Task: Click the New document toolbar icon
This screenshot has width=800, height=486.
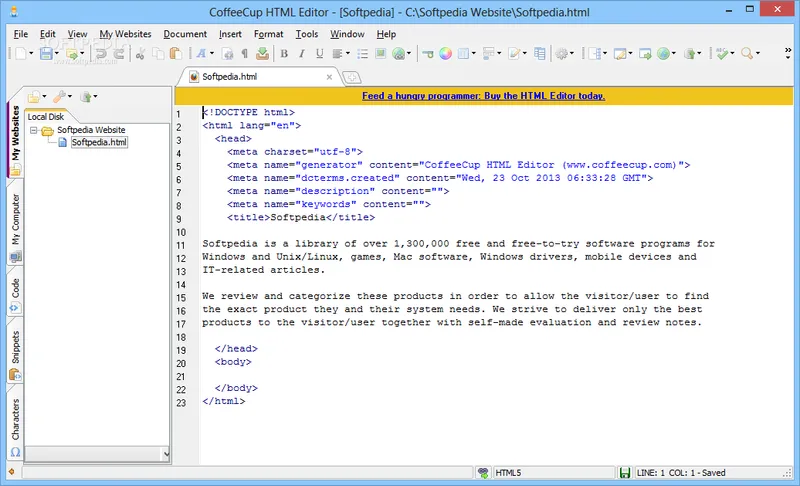Action: (20, 53)
